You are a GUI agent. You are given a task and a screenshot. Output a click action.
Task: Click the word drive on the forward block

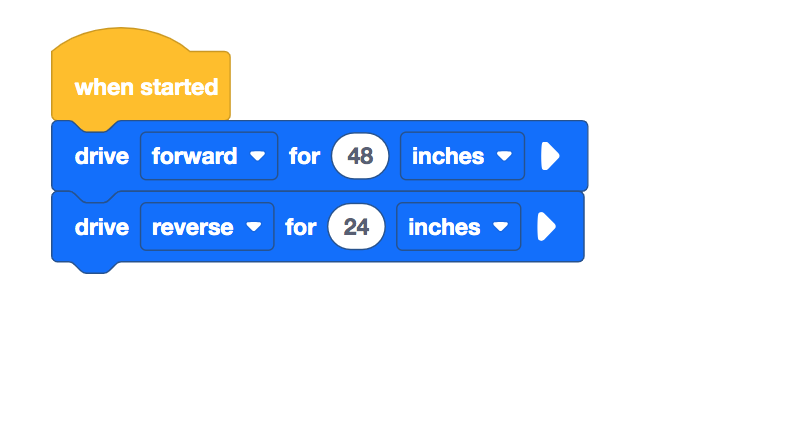[x=101, y=156]
